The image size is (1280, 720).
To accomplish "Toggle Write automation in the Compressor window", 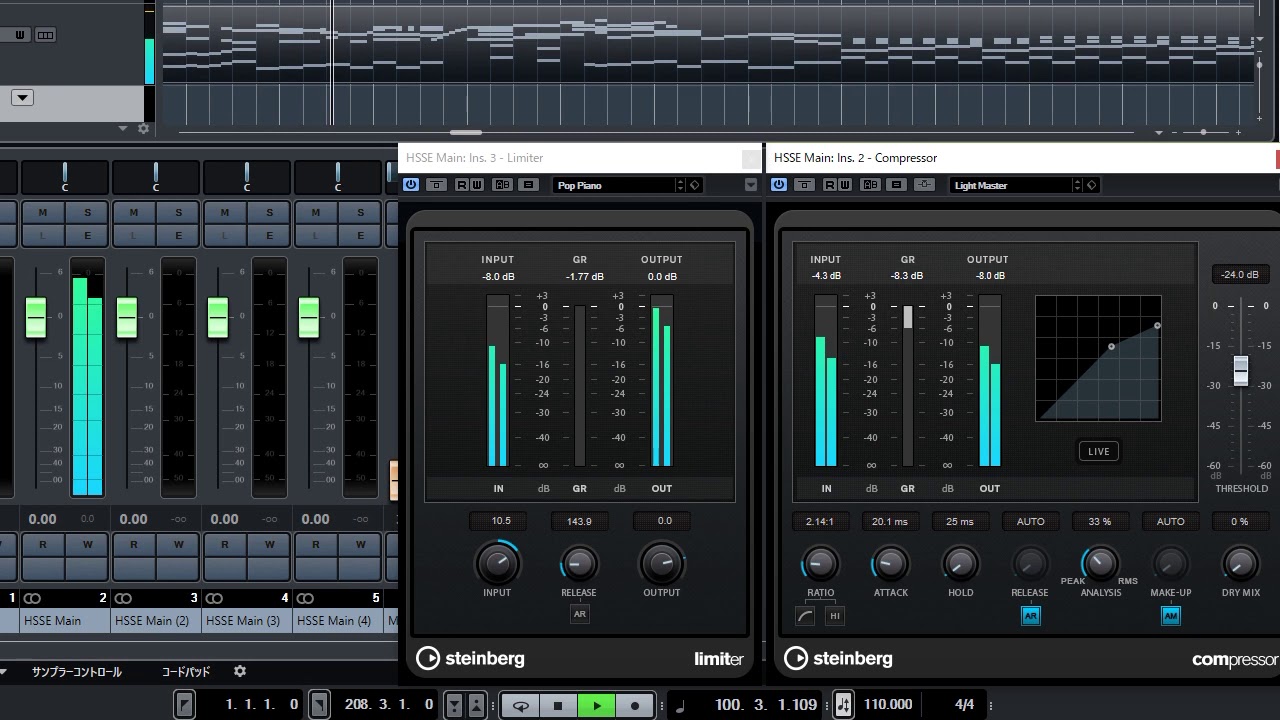I will pyautogui.click(x=844, y=185).
